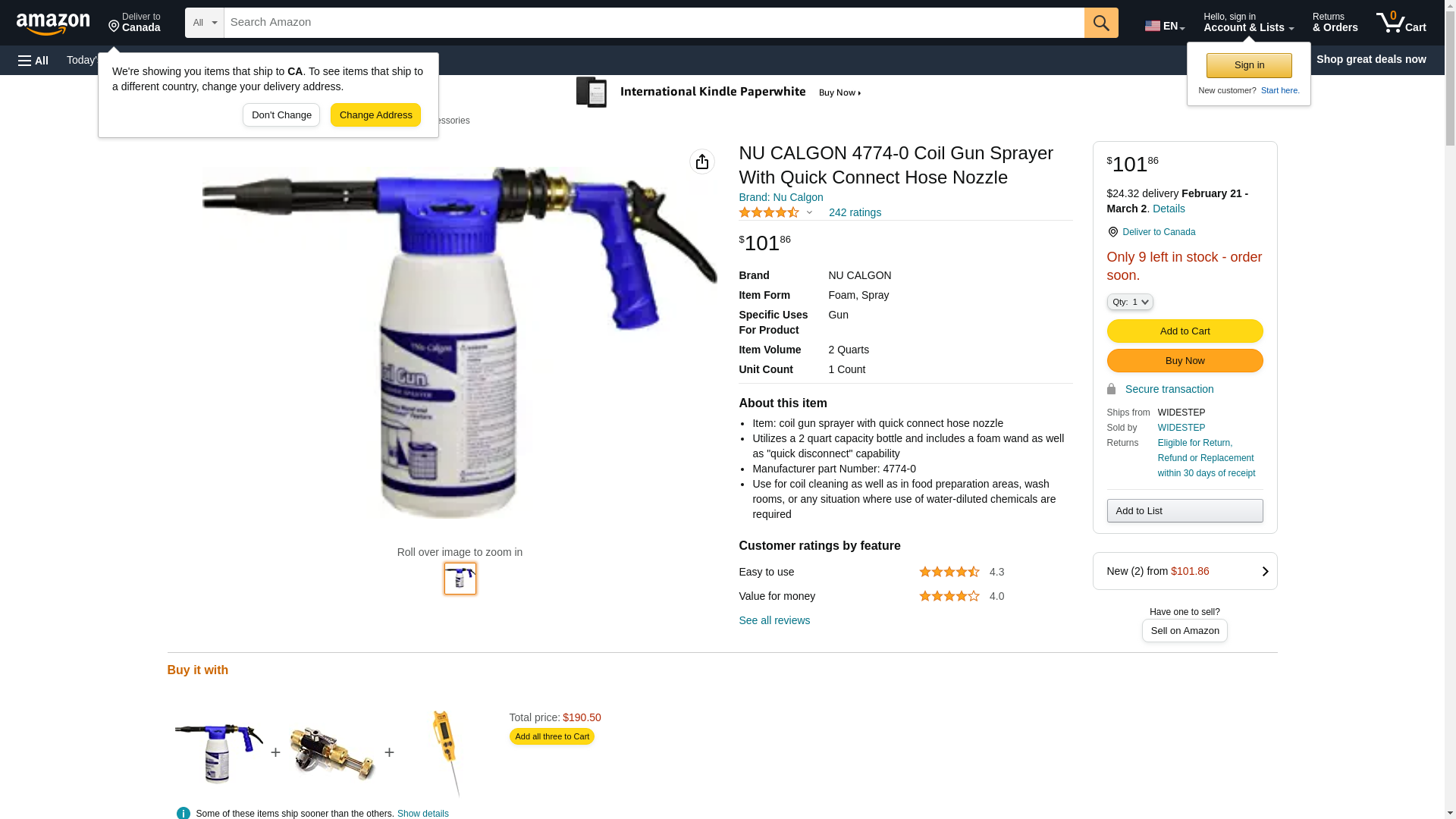Select the product thumbnail below main image
This screenshot has height=819, width=1456.
click(460, 579)
